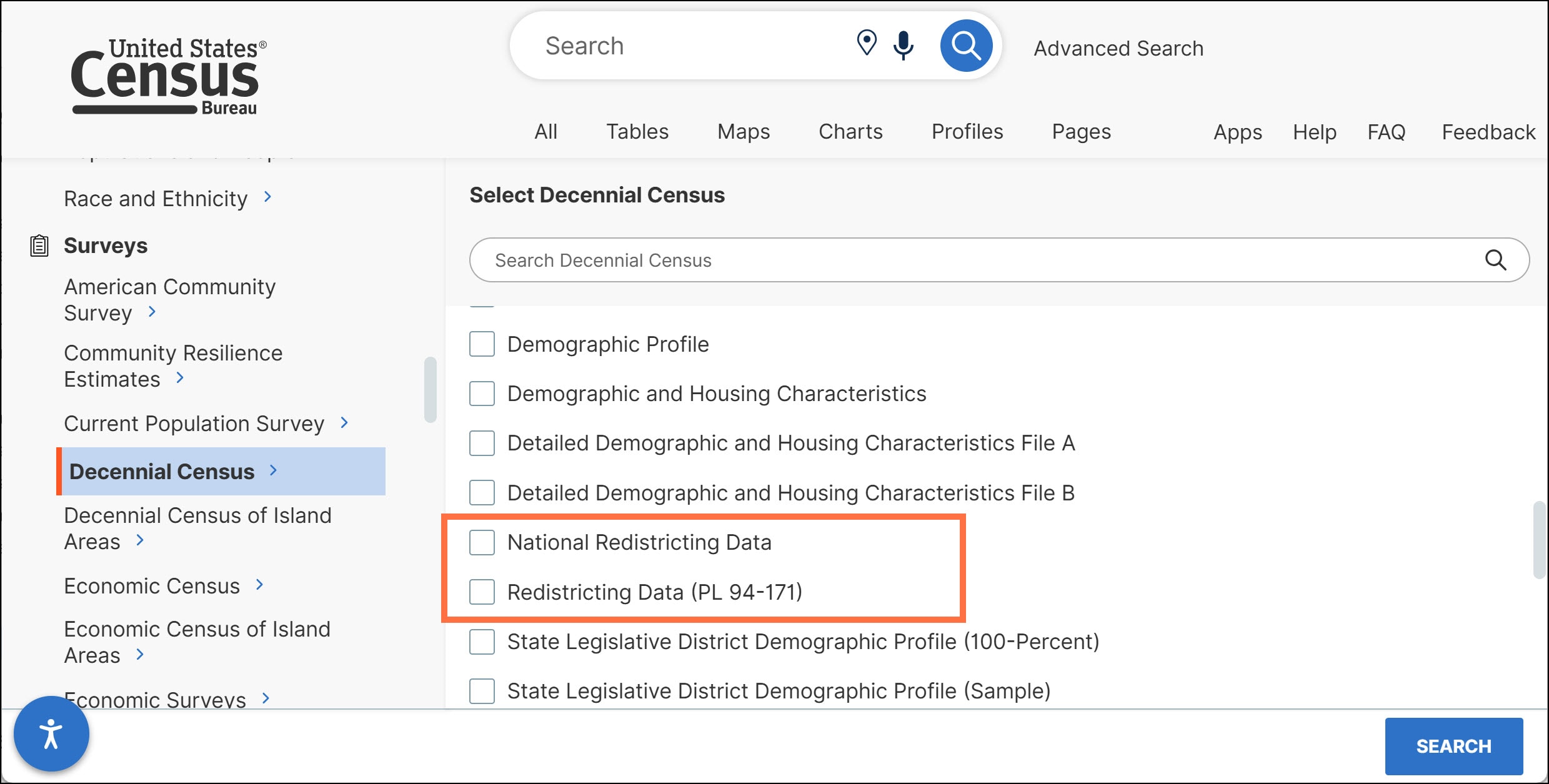
Task: Click the blue SEARCH button
Action: (1454, 746)
